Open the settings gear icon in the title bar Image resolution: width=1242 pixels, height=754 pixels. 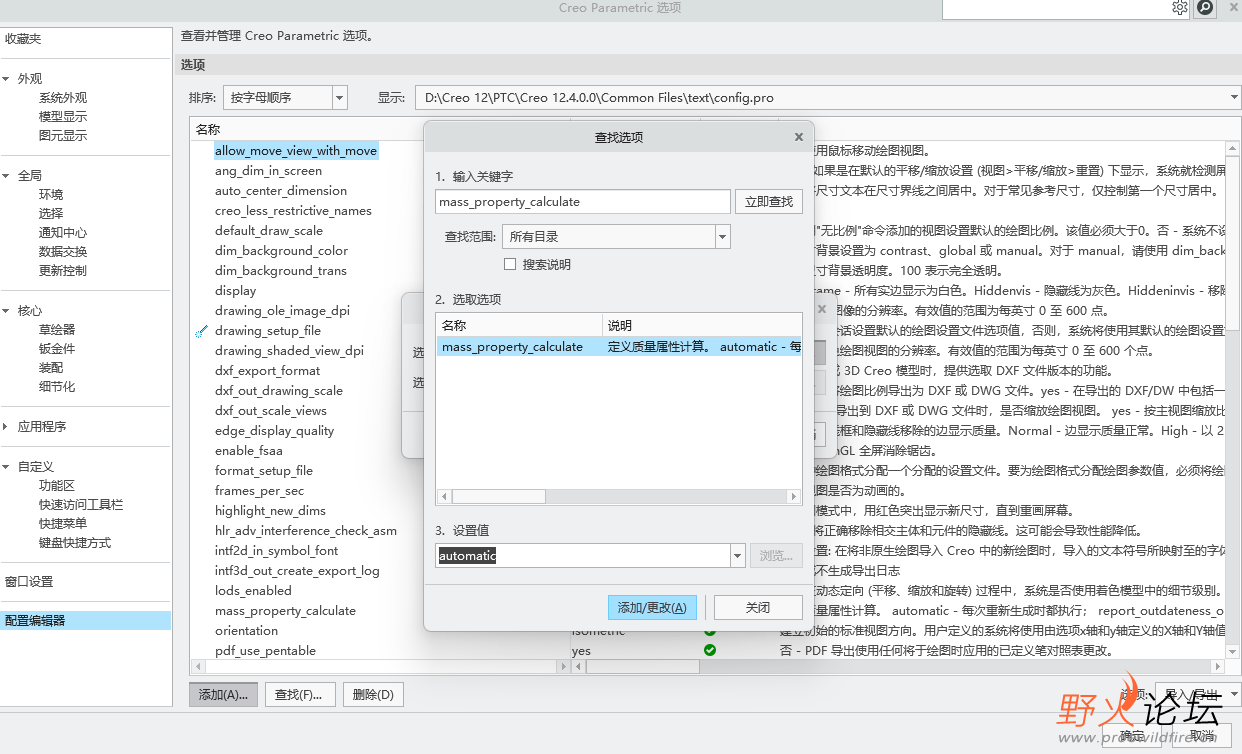1180,8
